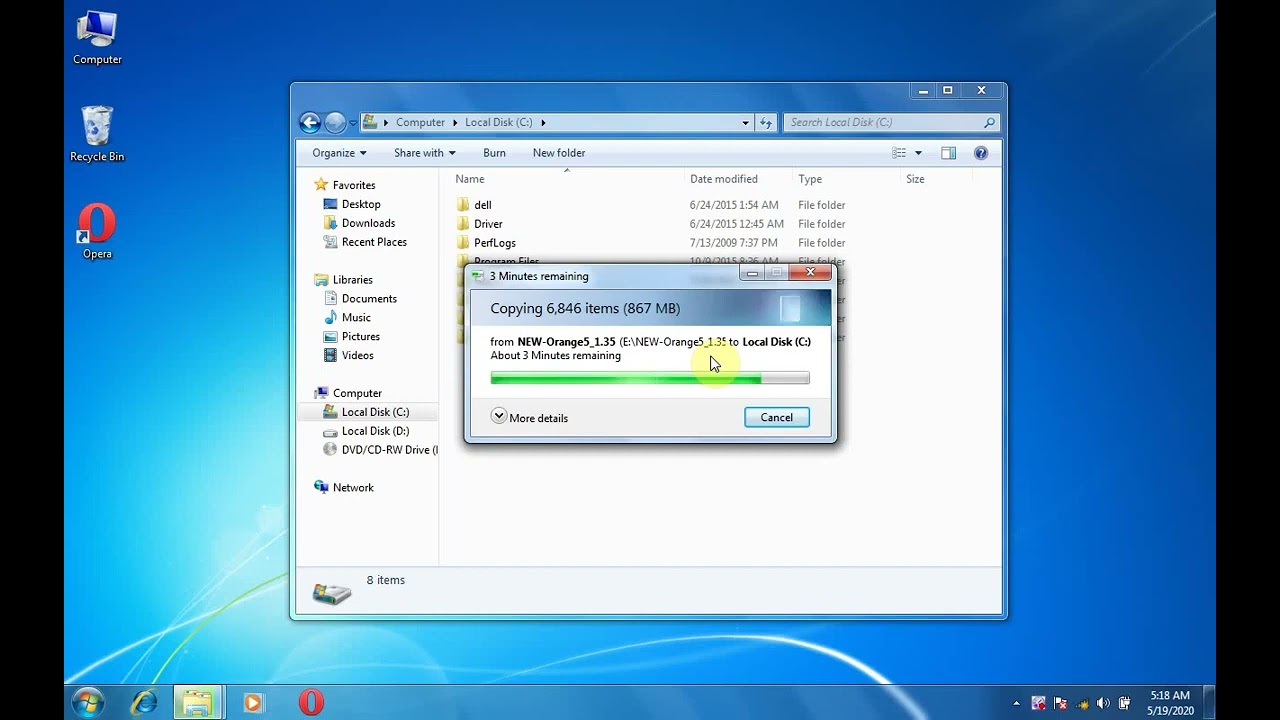1280x720 pixels.
Task: Open Videos library
Action: click(x=349, y=356)
